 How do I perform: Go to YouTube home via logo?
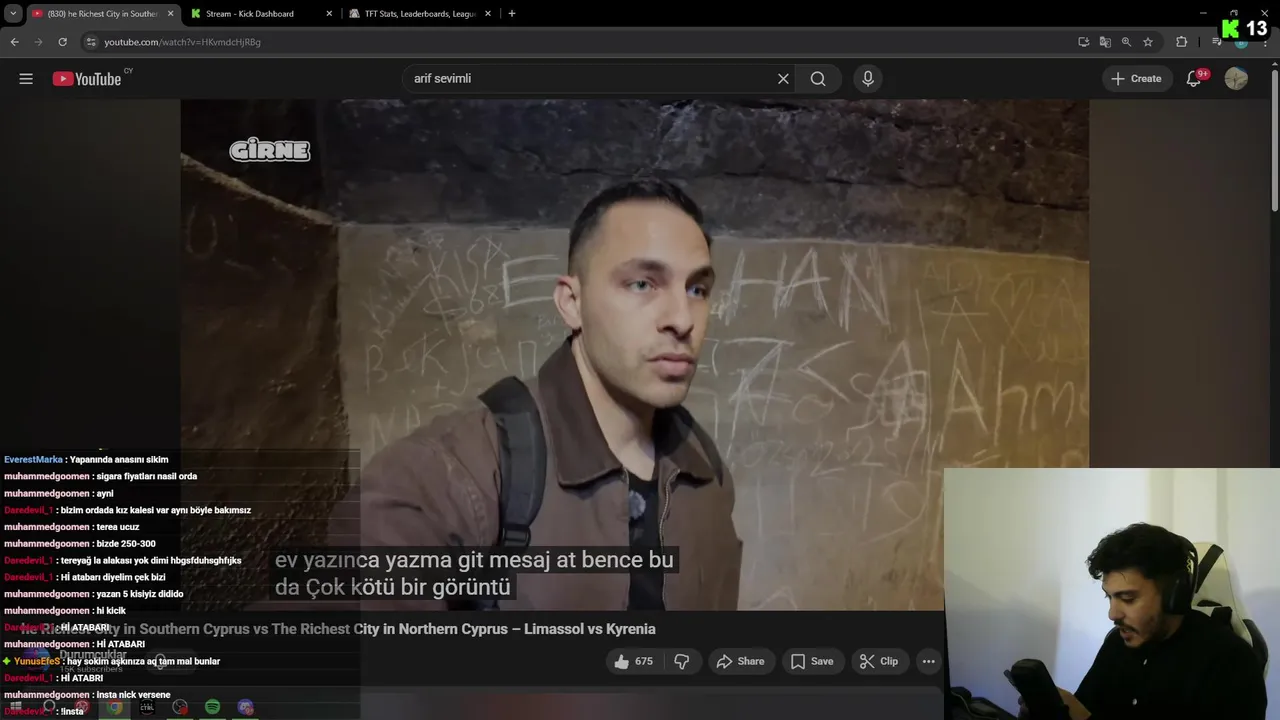click(x=87, y=79)
